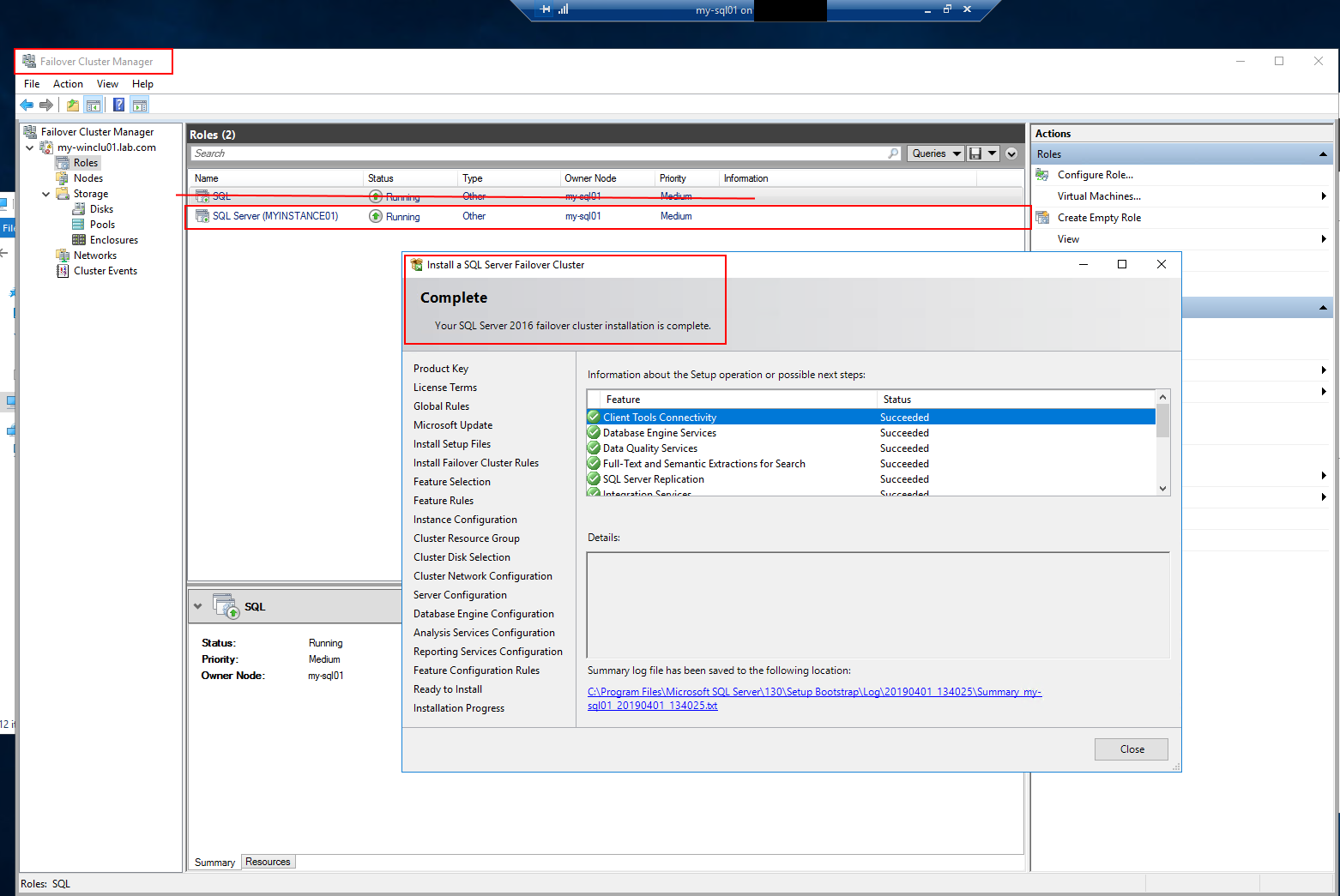
Task: Click Virtual Machines... action
Action: (x=1099, y=196)
